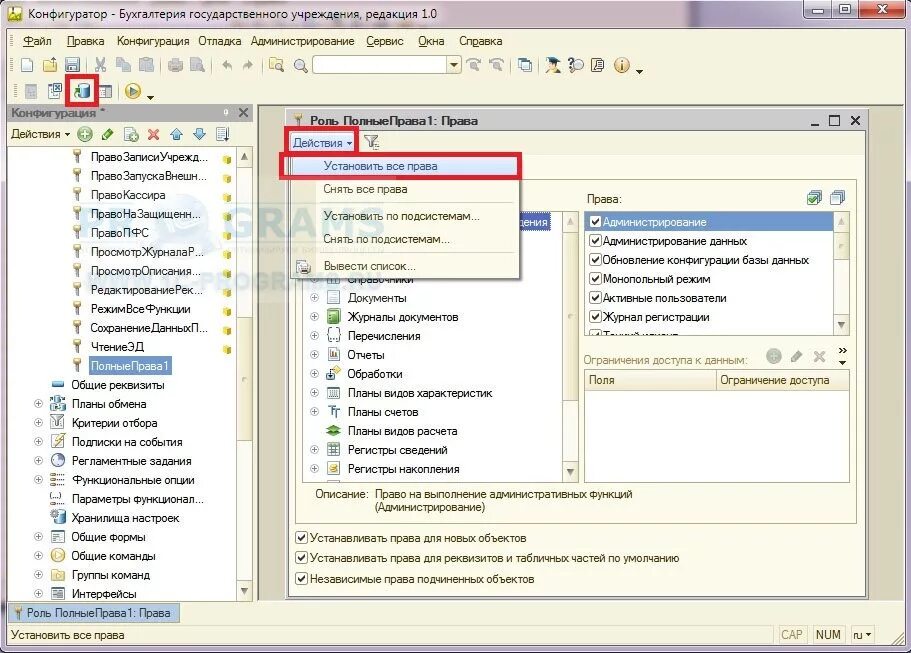The height and width of the screenshot is (653, 911).
Task: Choose Установить по подсистемам option
Action: click(405, 216)
